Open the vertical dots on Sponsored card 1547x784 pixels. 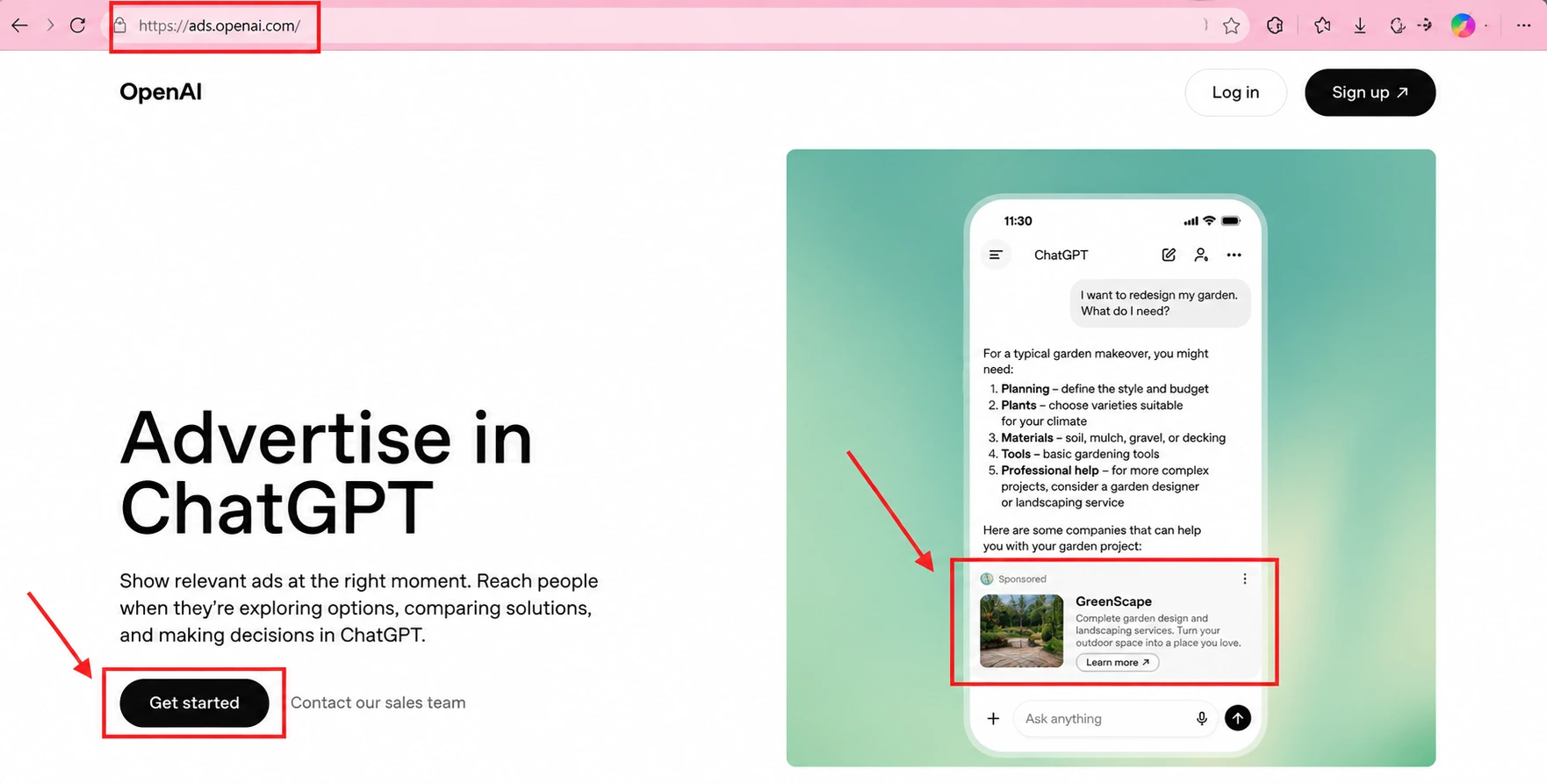(1244, 579)
